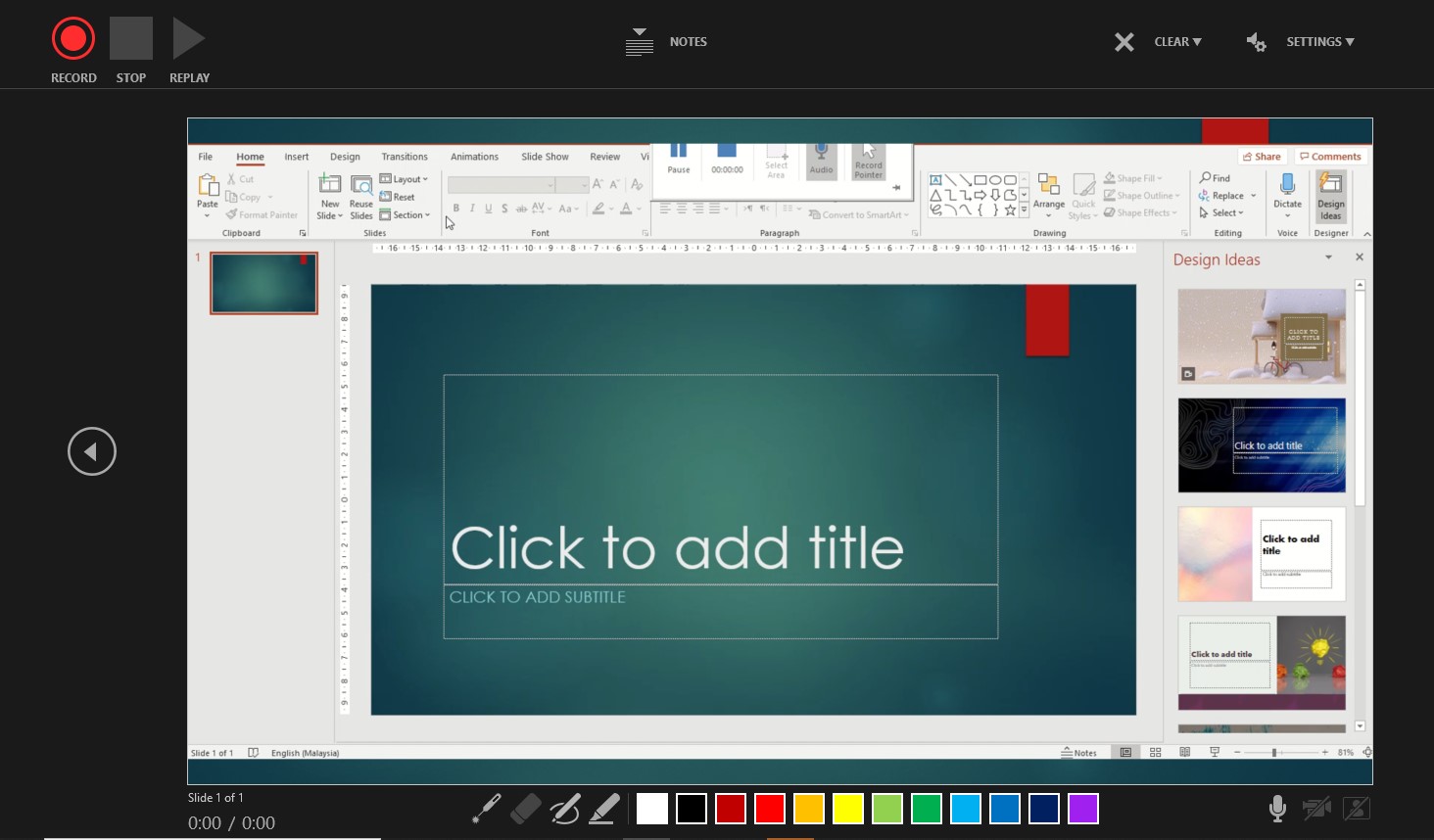Choose the purple ink color swatch
Viewport: 1434px width, 840px height.
coord(1083,809)
